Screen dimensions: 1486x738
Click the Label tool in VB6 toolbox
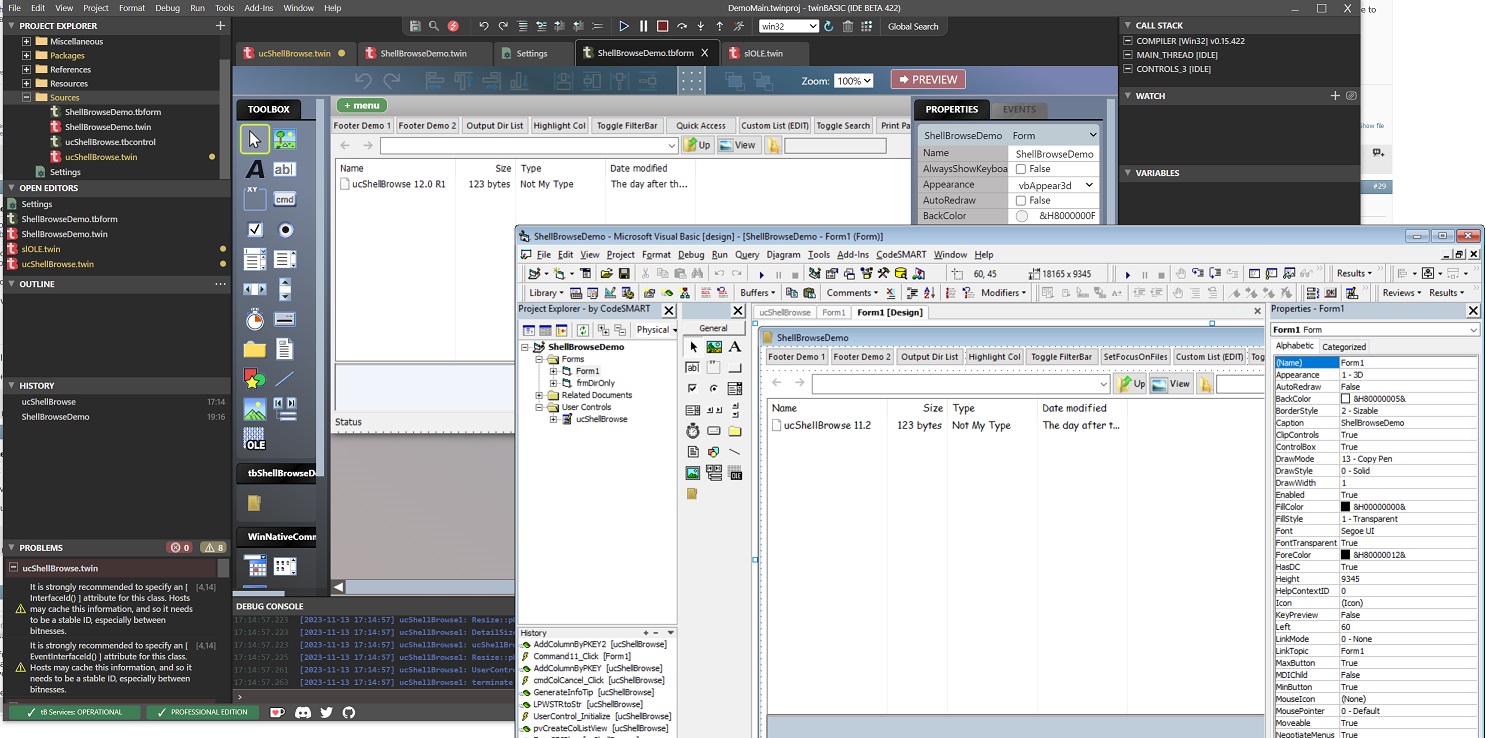point(735,347)
